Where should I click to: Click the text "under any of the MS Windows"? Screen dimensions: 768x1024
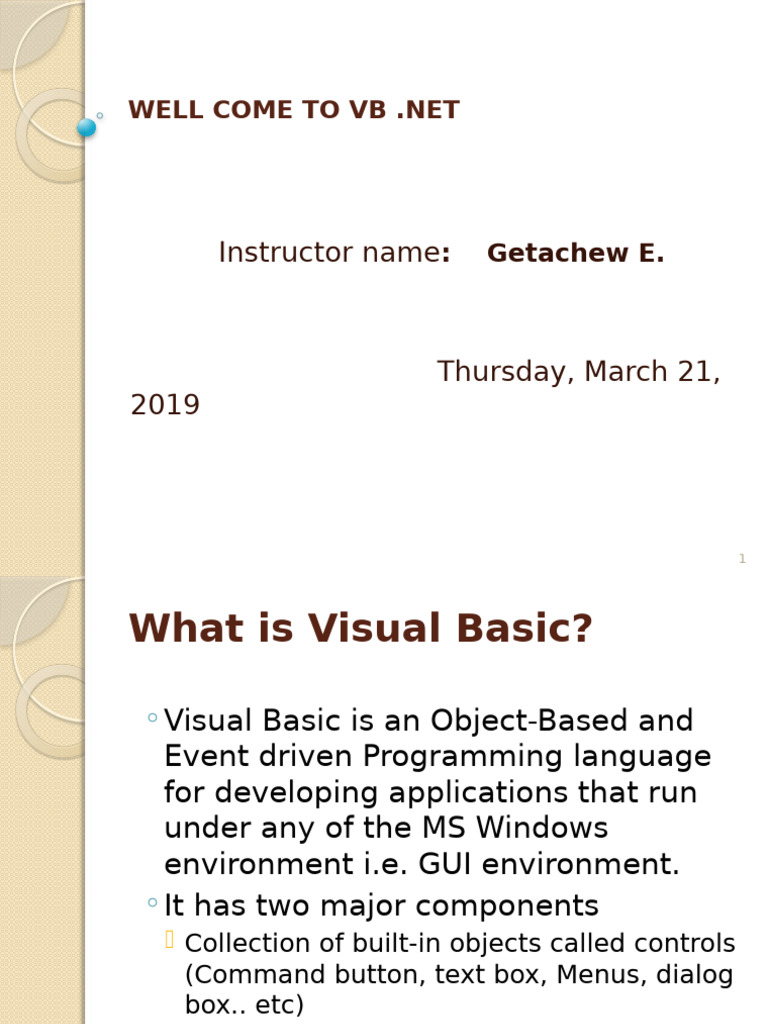386,829
